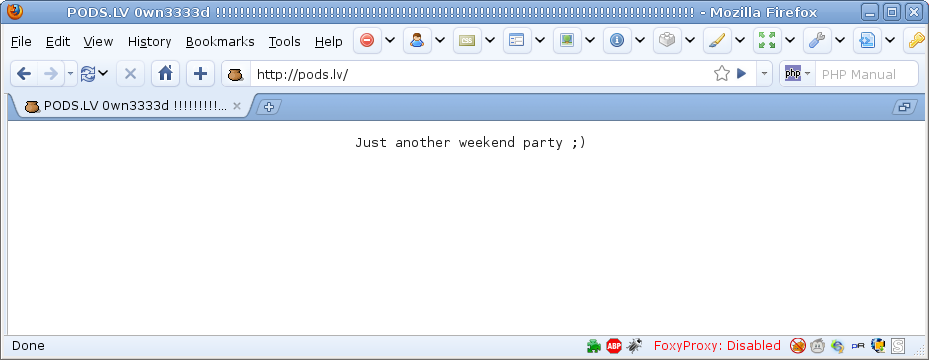Open the Adblock Plus ABP status icon
Viewport: 929px width, 360px height.
point(614,345)
